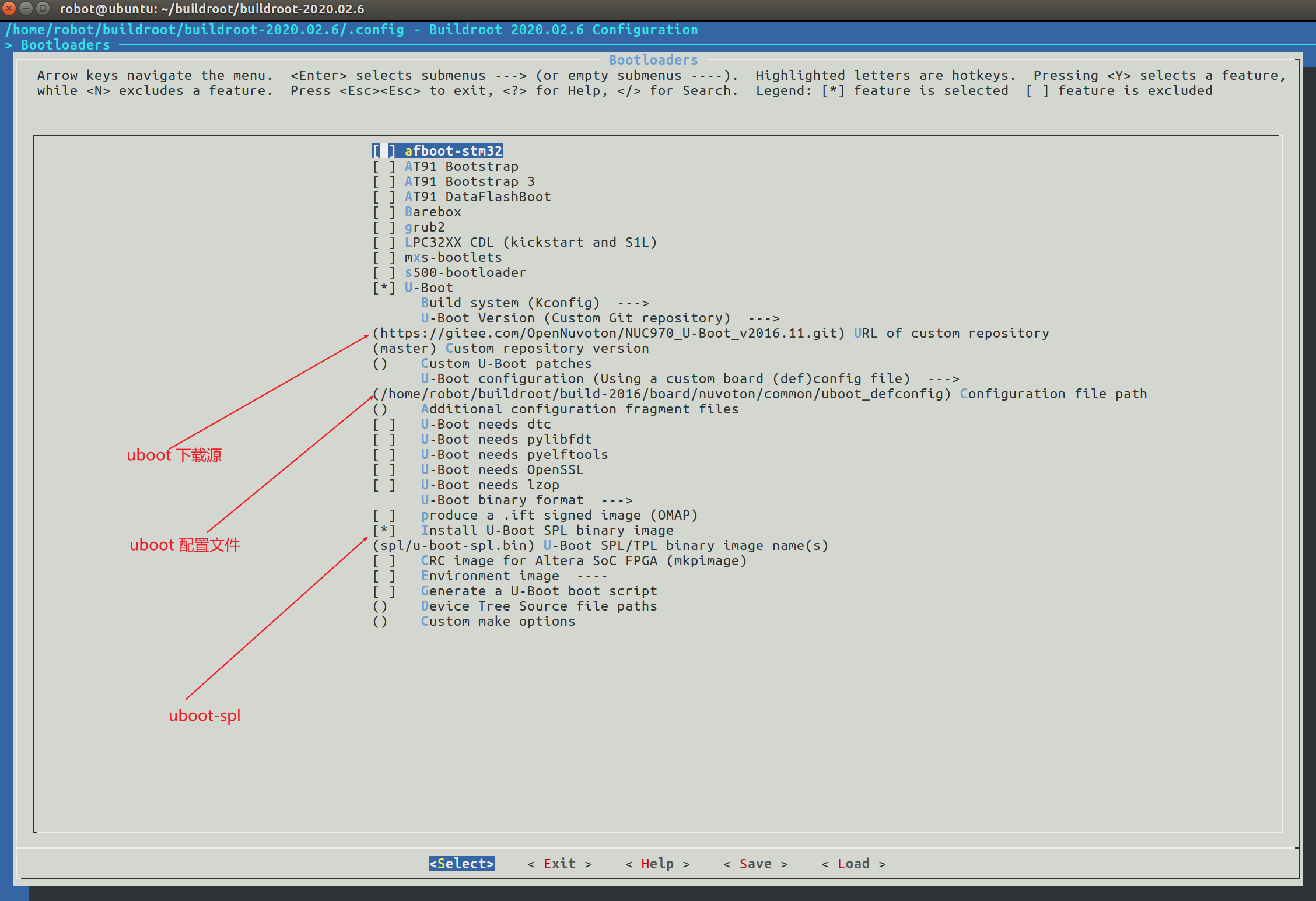This screenshot has height=901, width=1316.
Task: Click the terminal title robot@ubuntu
Action: click(x=212, y=9)
